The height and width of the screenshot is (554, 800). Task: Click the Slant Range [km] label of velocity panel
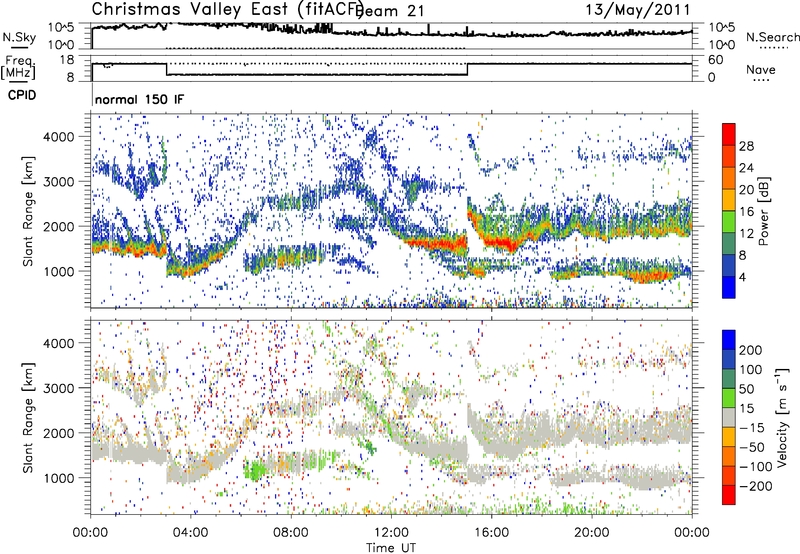tap(28, 418)
